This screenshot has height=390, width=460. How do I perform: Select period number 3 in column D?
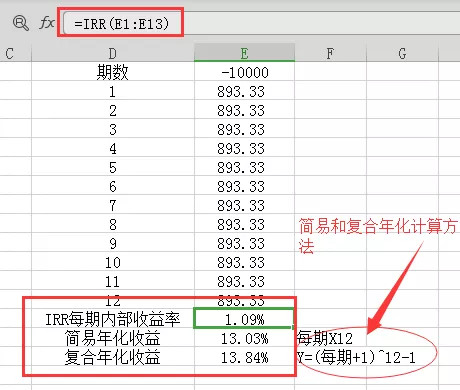pyautogui.click(x=113, y=129)
